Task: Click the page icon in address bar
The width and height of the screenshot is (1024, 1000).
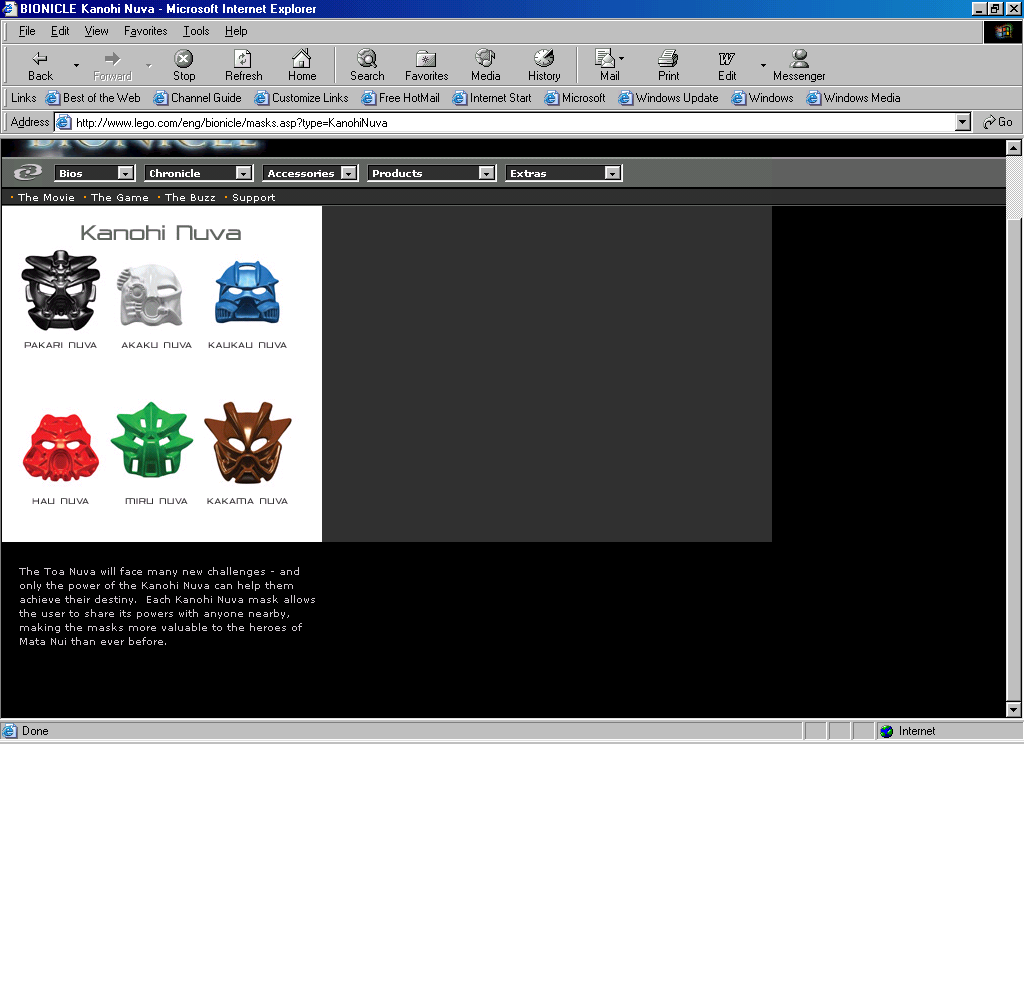Action: [x=63, y=122]
